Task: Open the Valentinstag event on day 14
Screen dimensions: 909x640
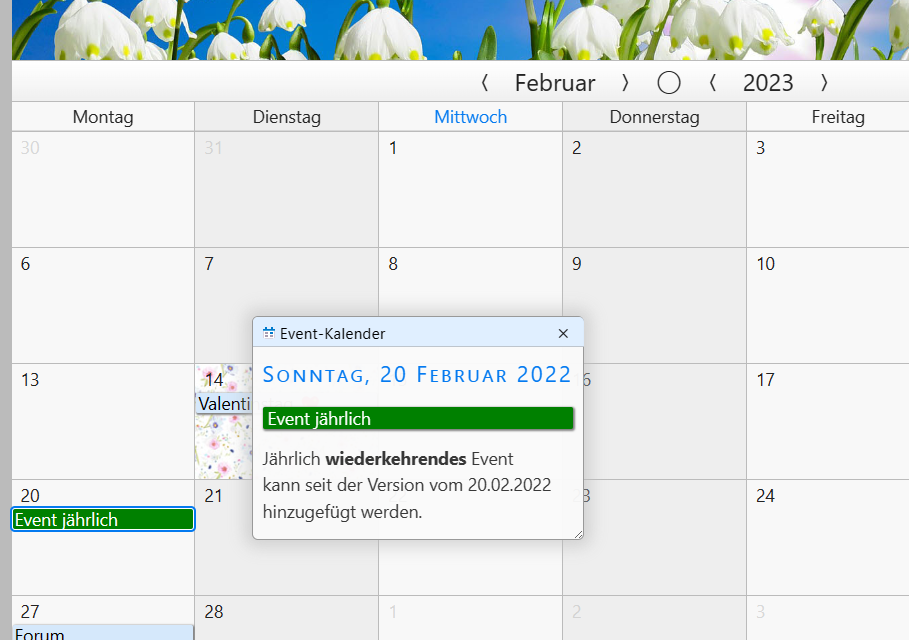Action: [x=224, y=403]
